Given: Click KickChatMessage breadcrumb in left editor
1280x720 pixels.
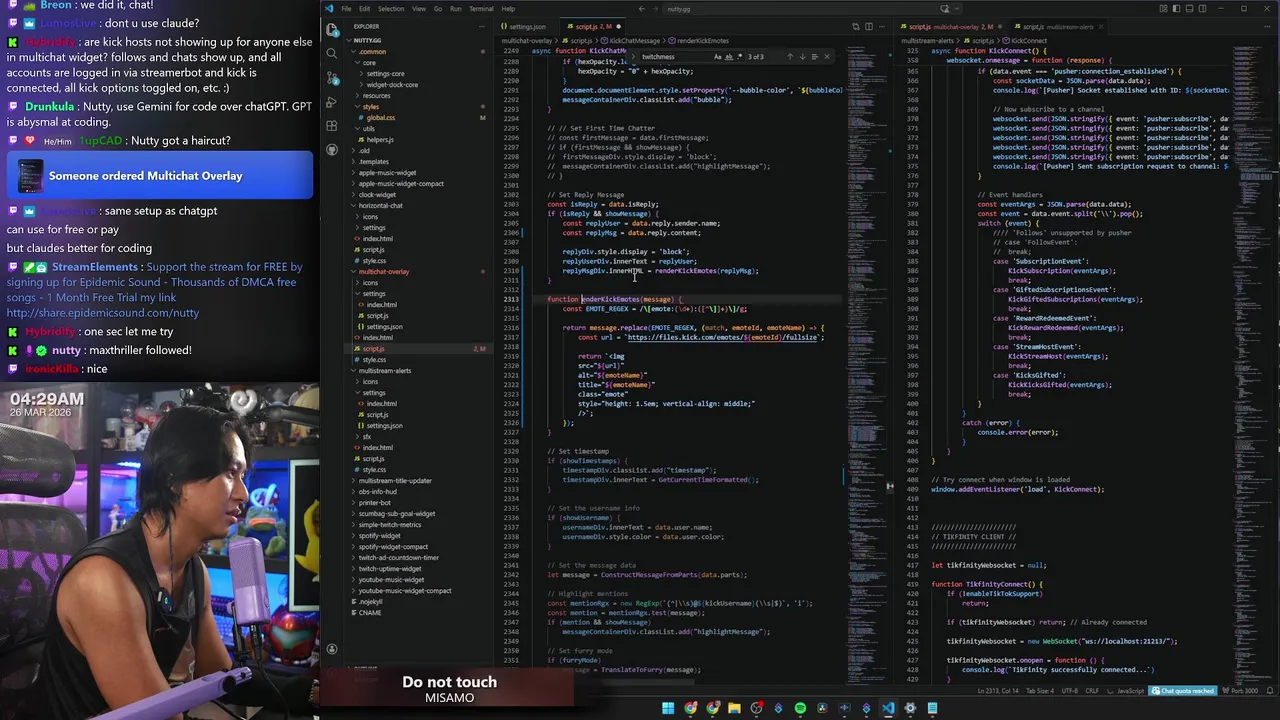Looking at the screenshot, I should (635, 41).
